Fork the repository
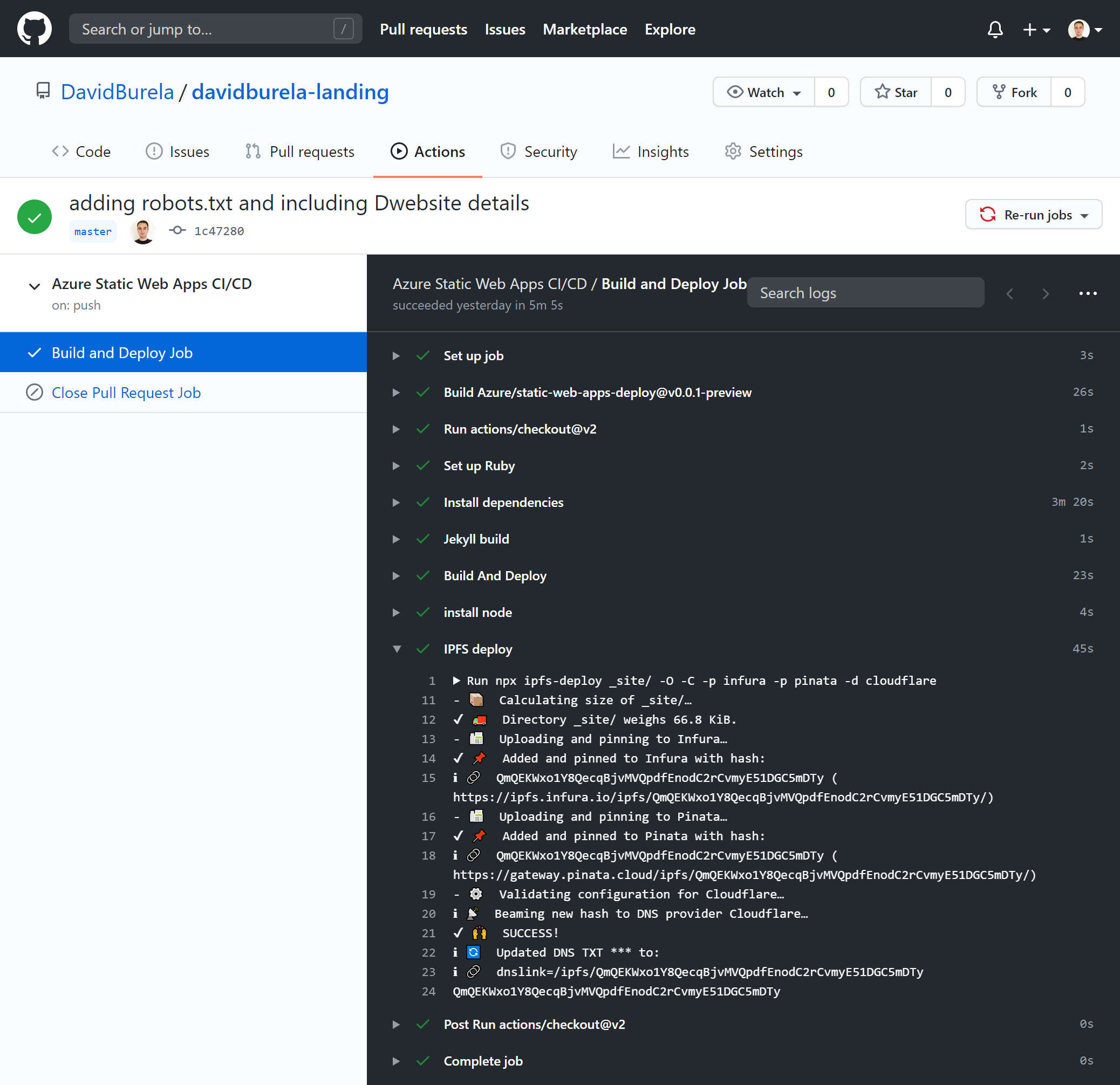The width and height of the screenshot is (1120, 1085). click(x=1014, y=92)
